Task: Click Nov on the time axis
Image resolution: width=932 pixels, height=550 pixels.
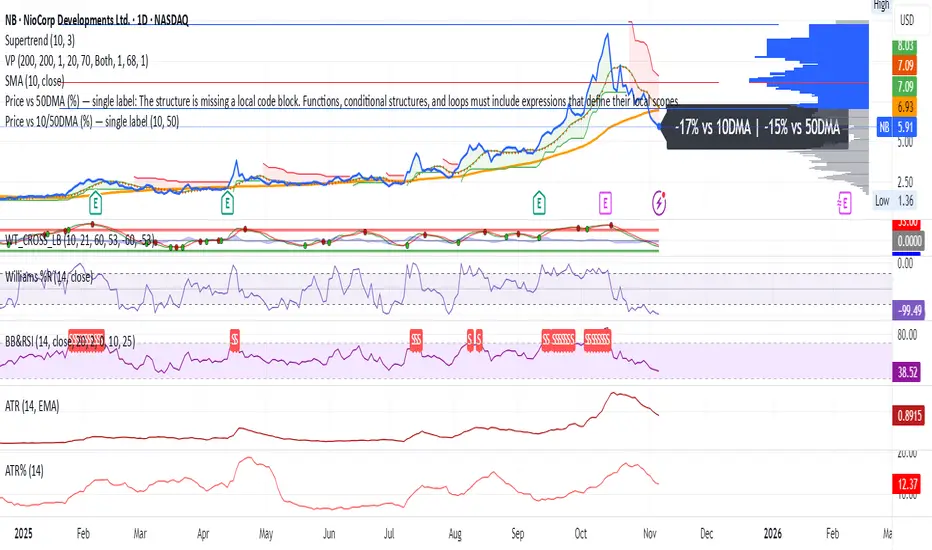Action: point(650,533)
